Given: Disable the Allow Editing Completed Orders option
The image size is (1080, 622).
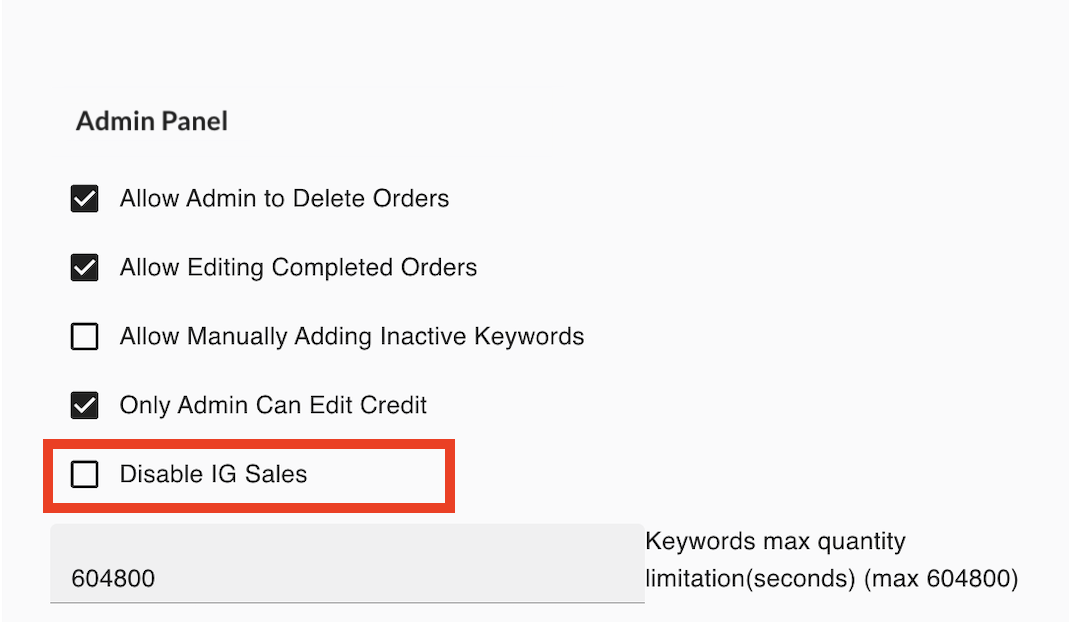Looking at the screenshot, I should pos(84,267).
